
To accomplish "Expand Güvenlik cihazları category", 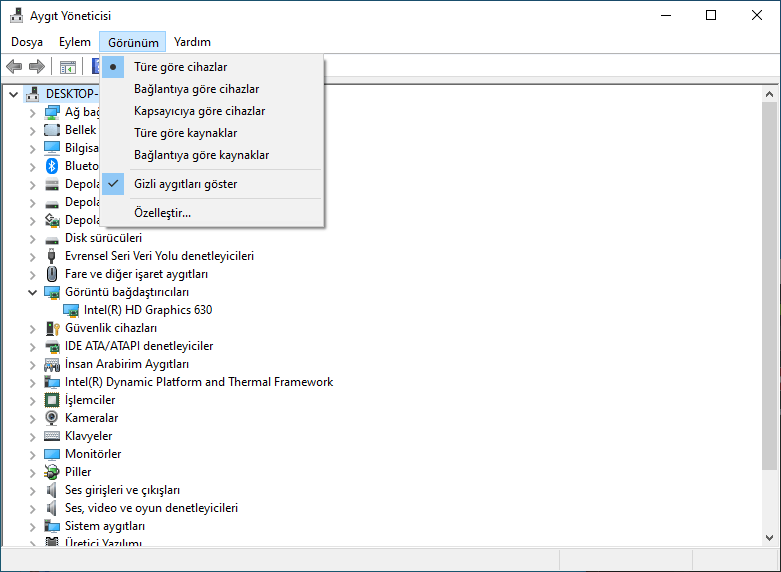I will [32, 329].
